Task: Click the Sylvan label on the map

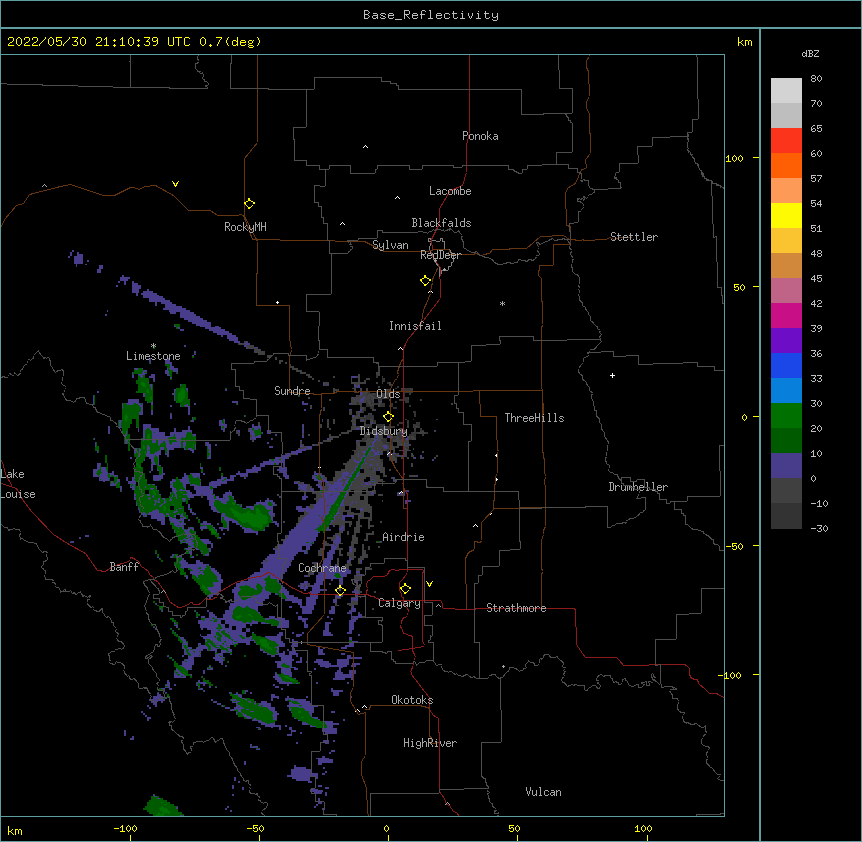Action: (390, 245)
